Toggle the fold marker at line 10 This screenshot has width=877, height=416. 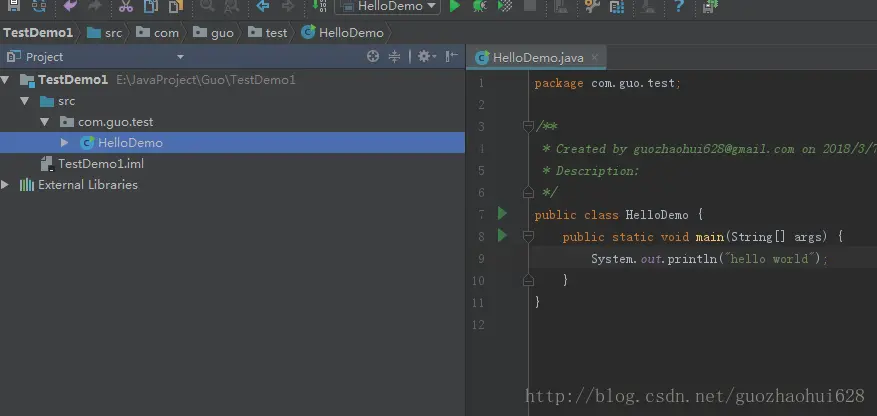(528, 281)
